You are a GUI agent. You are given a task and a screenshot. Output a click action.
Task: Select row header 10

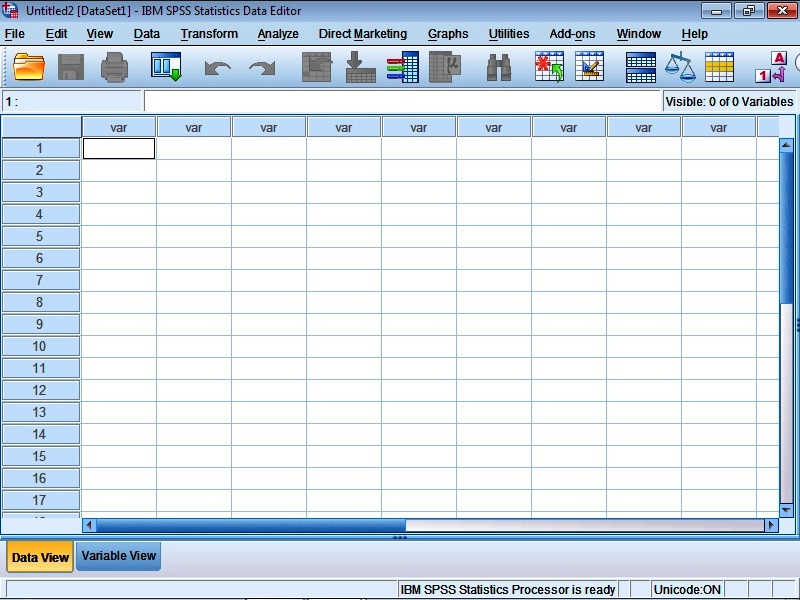(41, 346)
